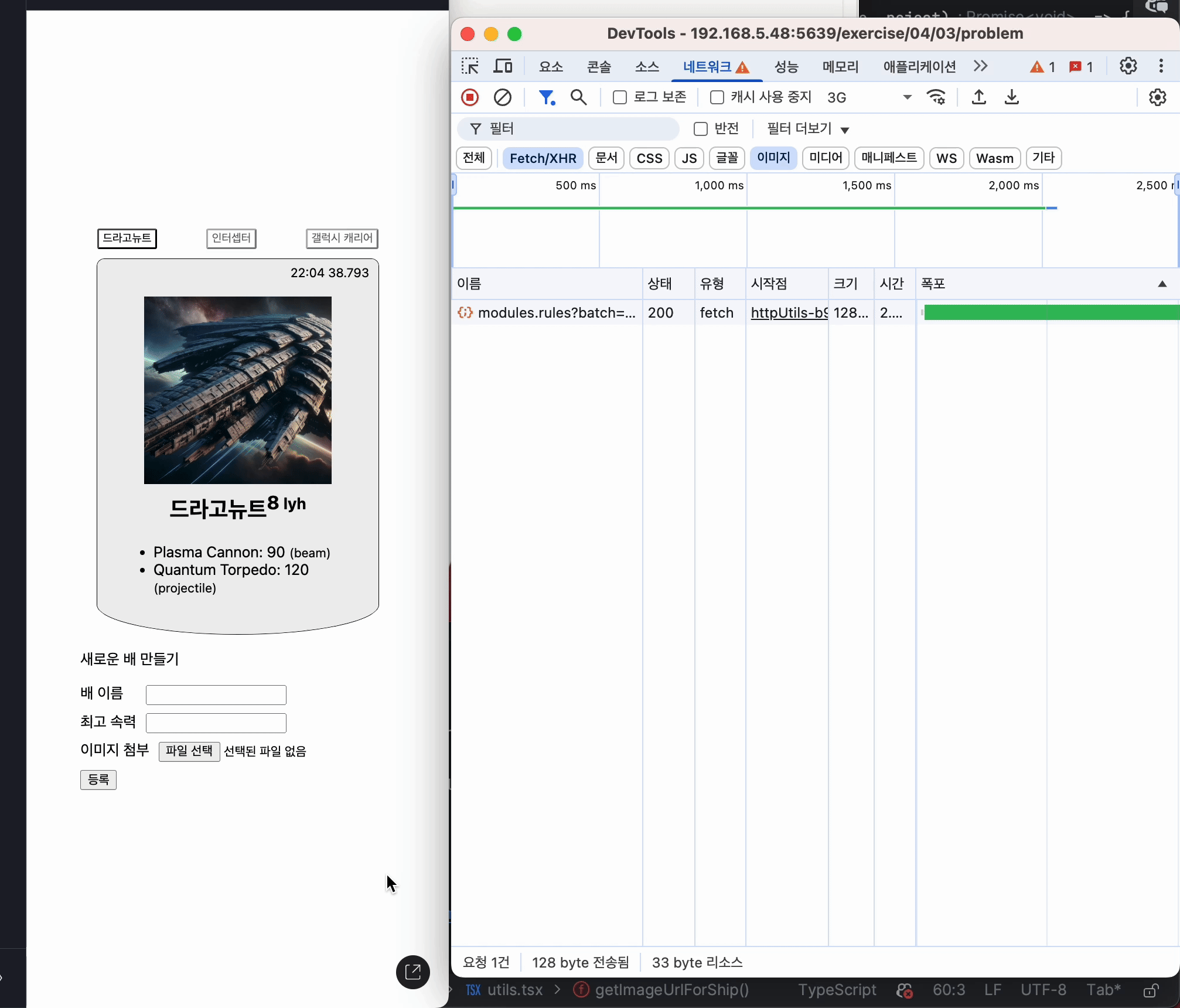Click the green waterfall bar of modules.rules

pos(1051,313)
